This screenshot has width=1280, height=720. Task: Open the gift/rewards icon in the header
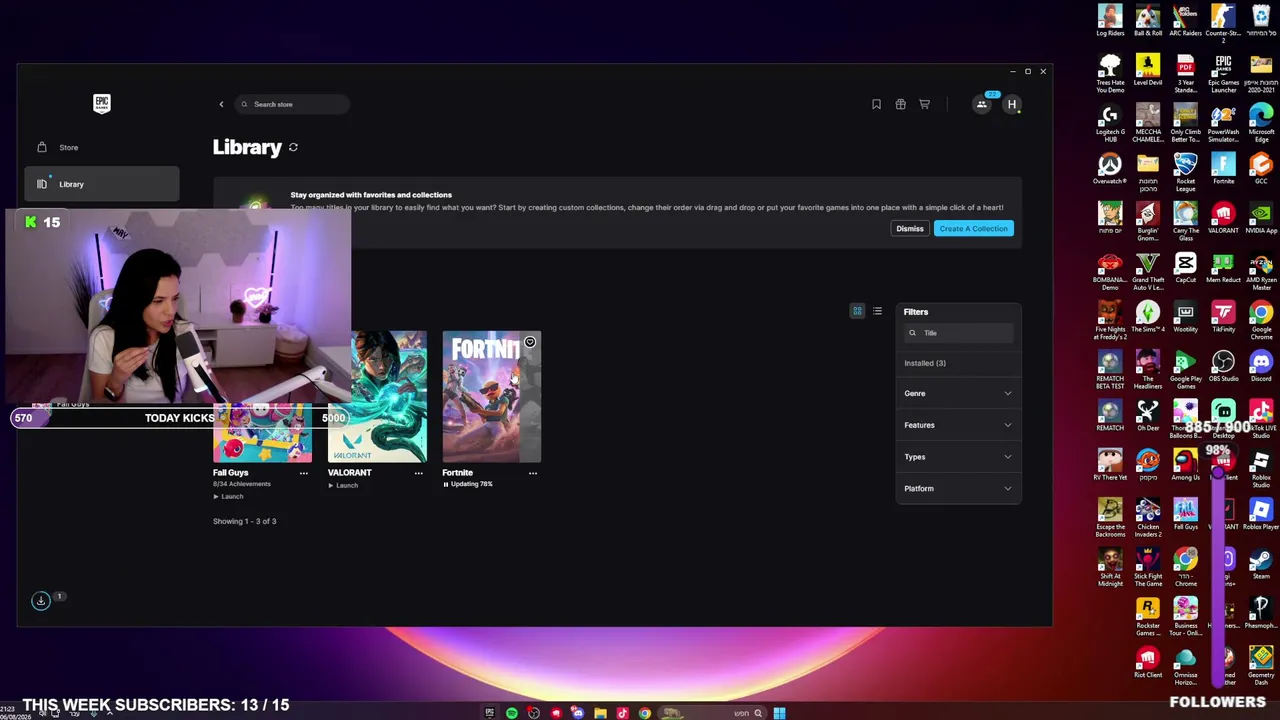tap(900, 104)
